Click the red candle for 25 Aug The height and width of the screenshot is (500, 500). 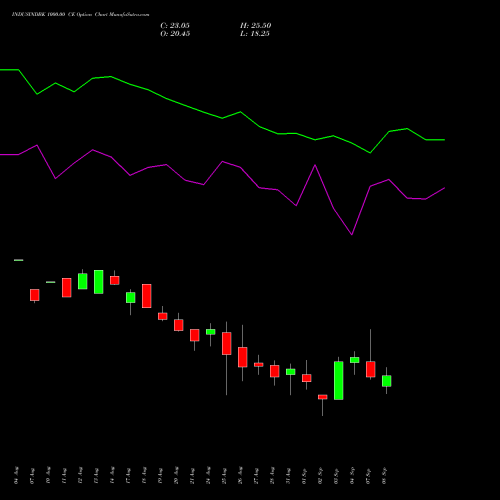coord(227,343)
